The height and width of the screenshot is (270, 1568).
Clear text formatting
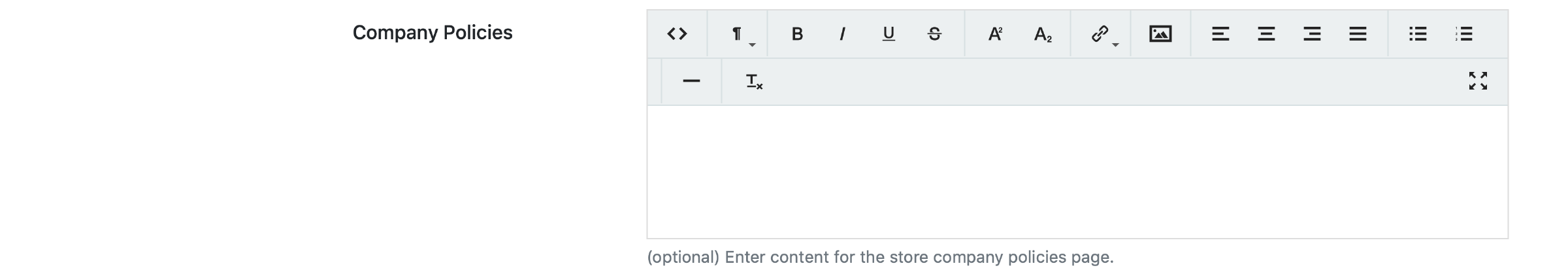pos(754,81)
